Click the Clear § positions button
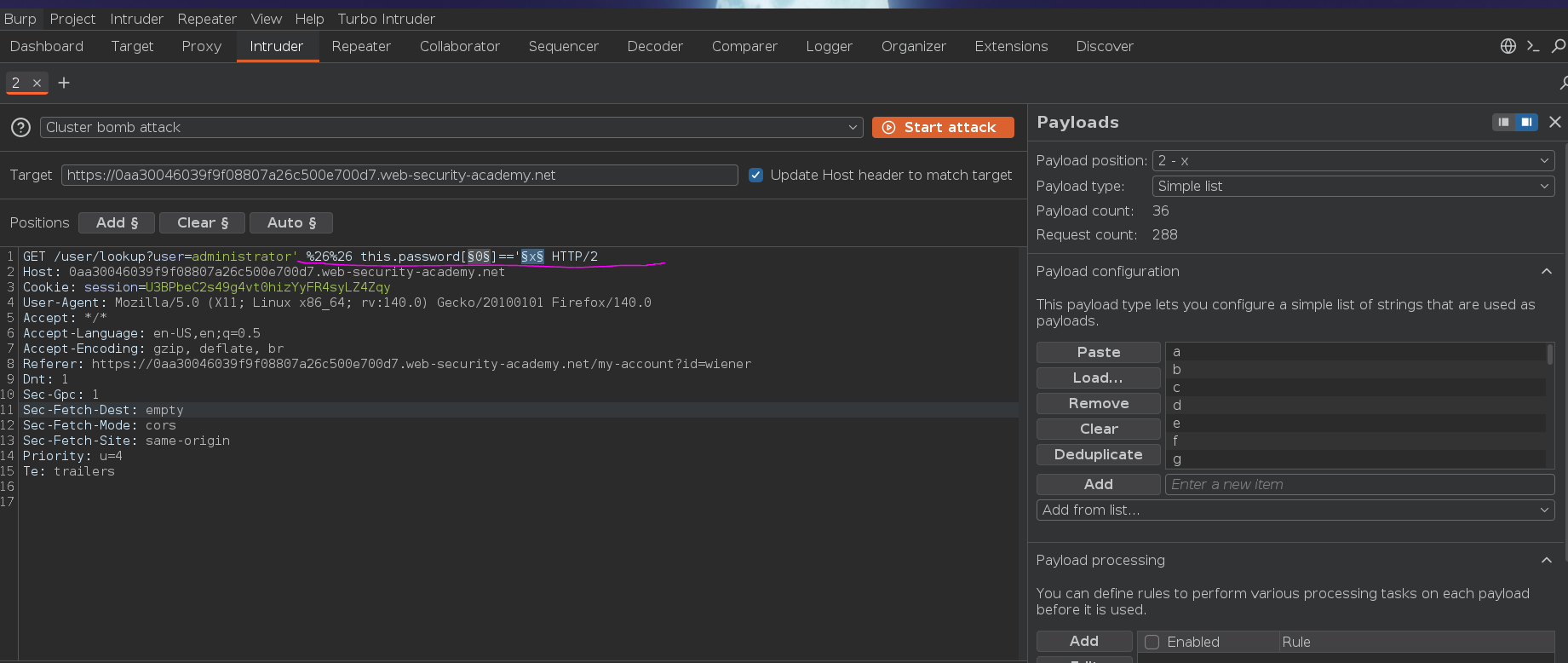1568x663 pixels. point(203,222)
